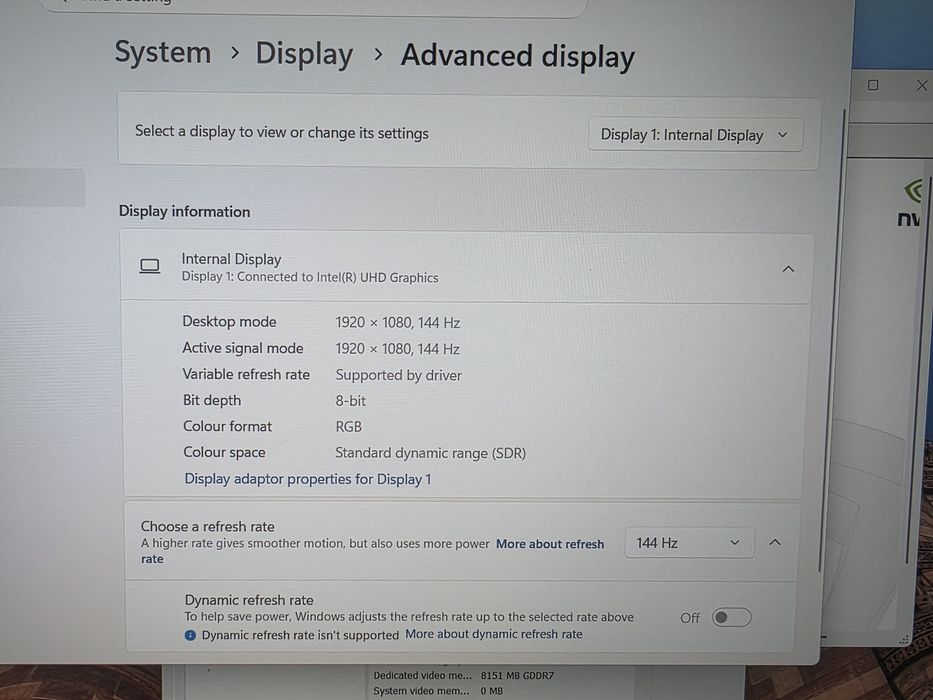Click 8151 MB GDDR7 in background window
The image size is (933, 700).
(x=517, y=676)
